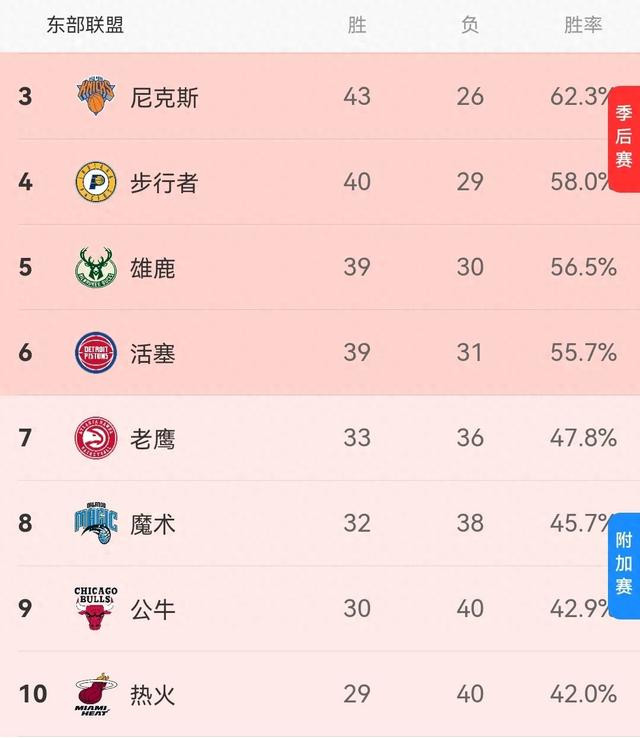Select the Bucks deer logo
Viewport: 640px width, 738px height.
click(96, 267)
